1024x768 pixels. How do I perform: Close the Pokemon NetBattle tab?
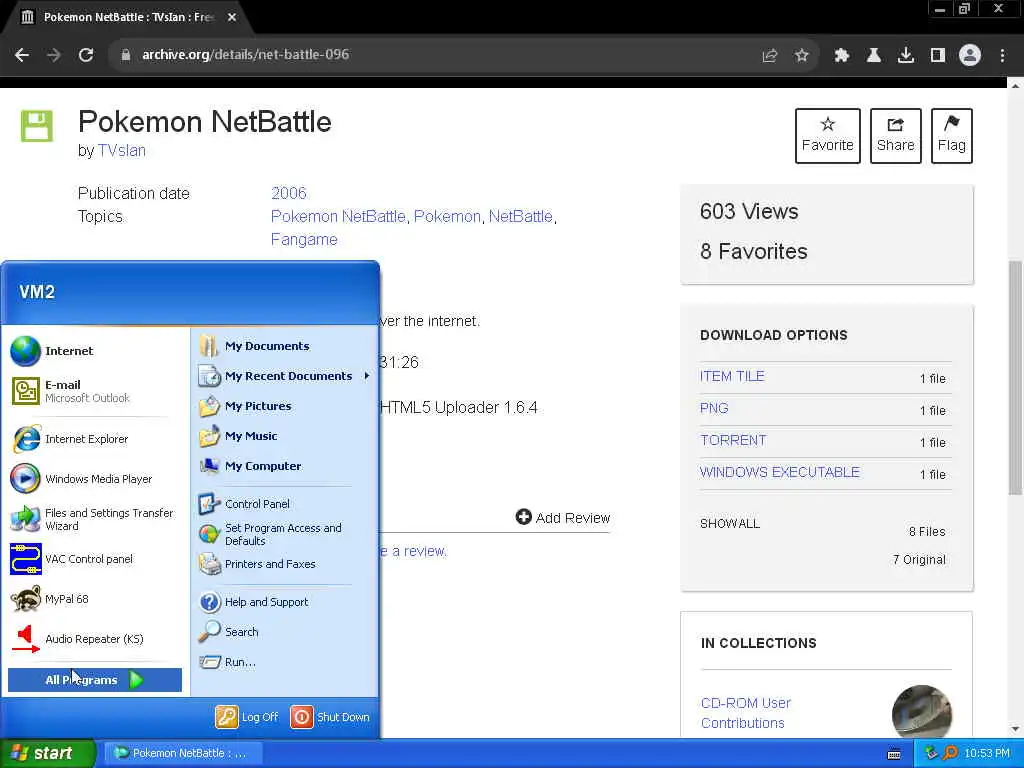[232, 17]
